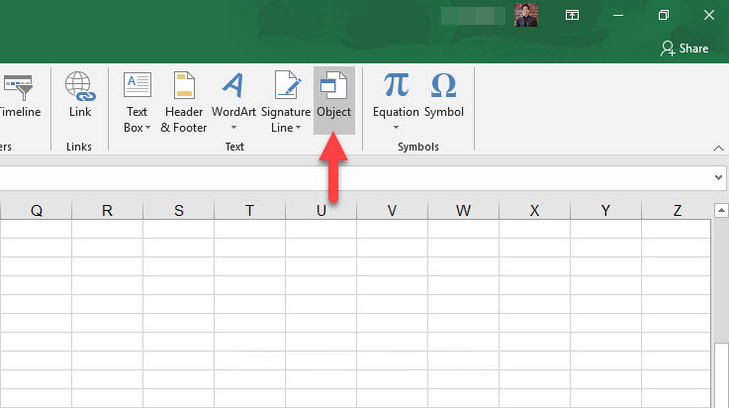Select column Z header
729x408 pixels.
coord(676,211)
